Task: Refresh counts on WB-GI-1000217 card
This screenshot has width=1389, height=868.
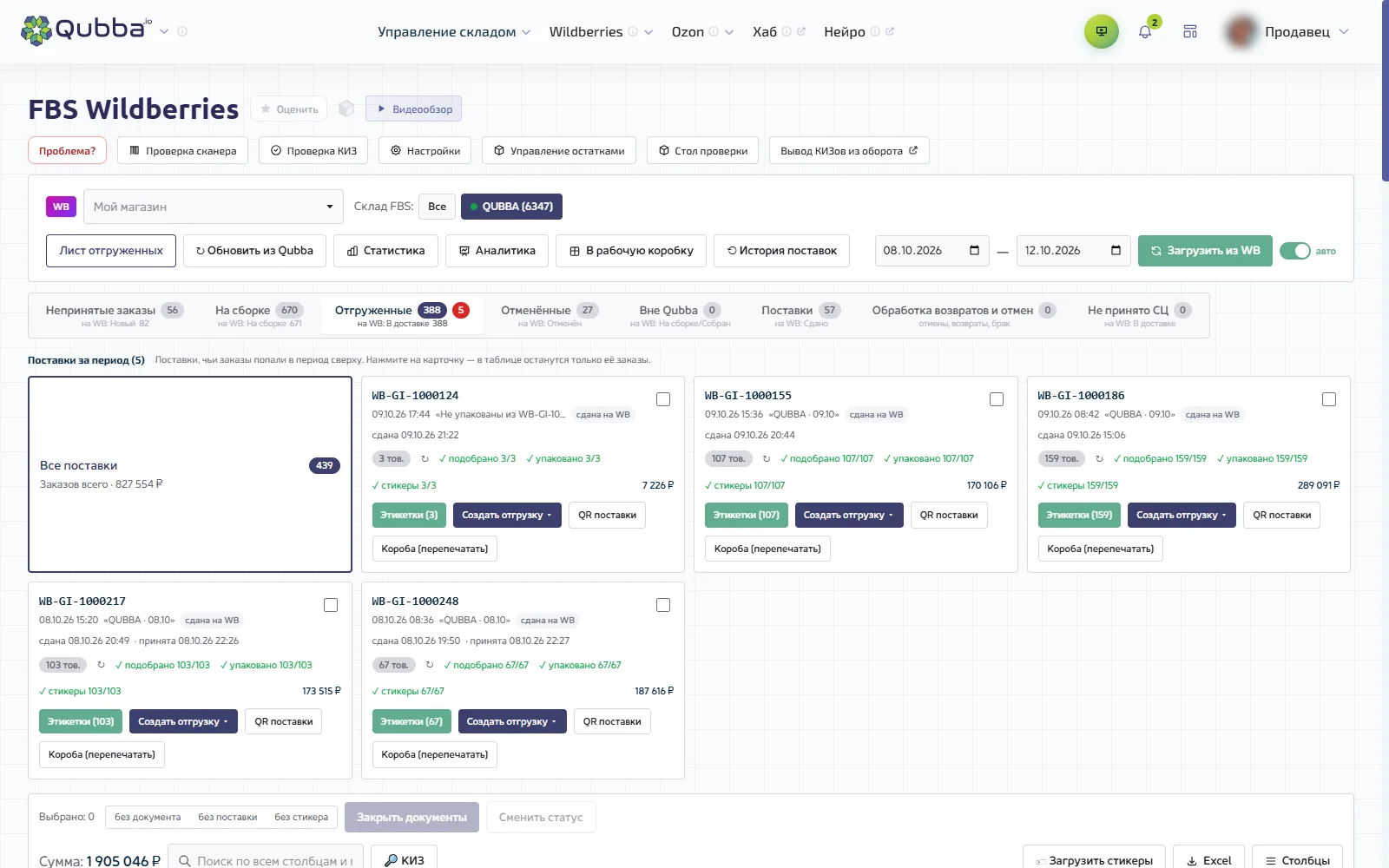Action: pyautogui.click(x=101, y=665)
